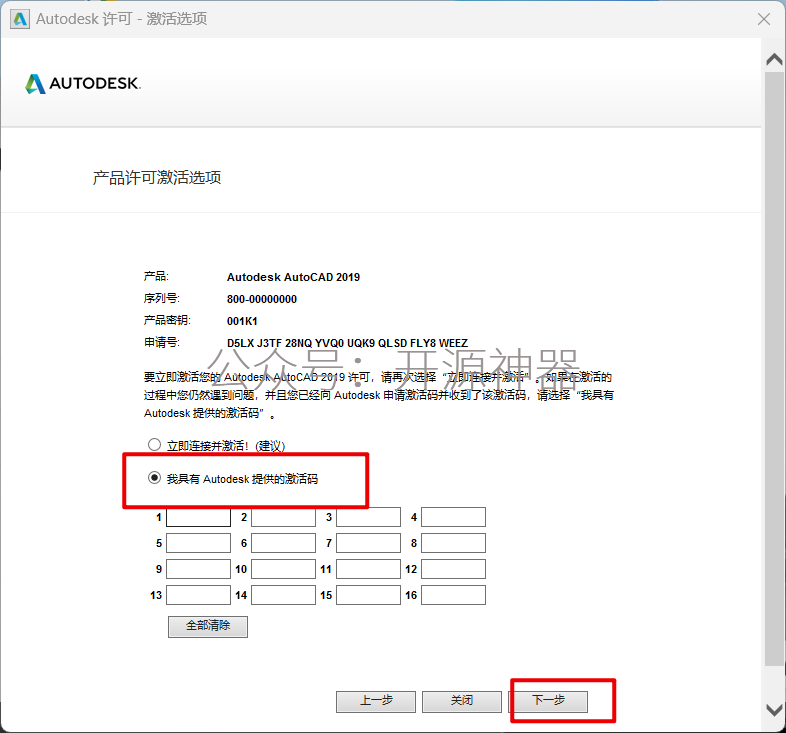The height and width of the screenshot is (733, 786).
Task: Click activation code field 12
Action: (453, 569)
